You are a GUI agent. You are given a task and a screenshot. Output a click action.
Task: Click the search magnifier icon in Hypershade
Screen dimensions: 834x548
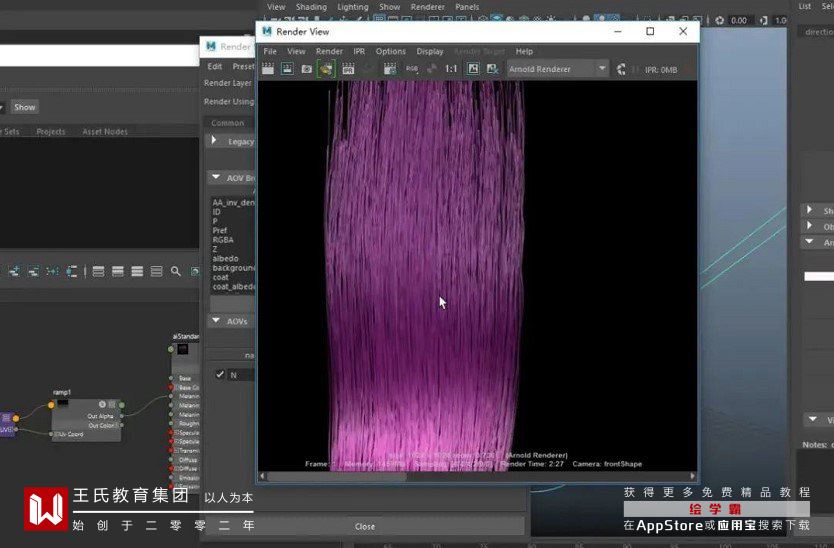pyautogui.click(x=176, y=271)
